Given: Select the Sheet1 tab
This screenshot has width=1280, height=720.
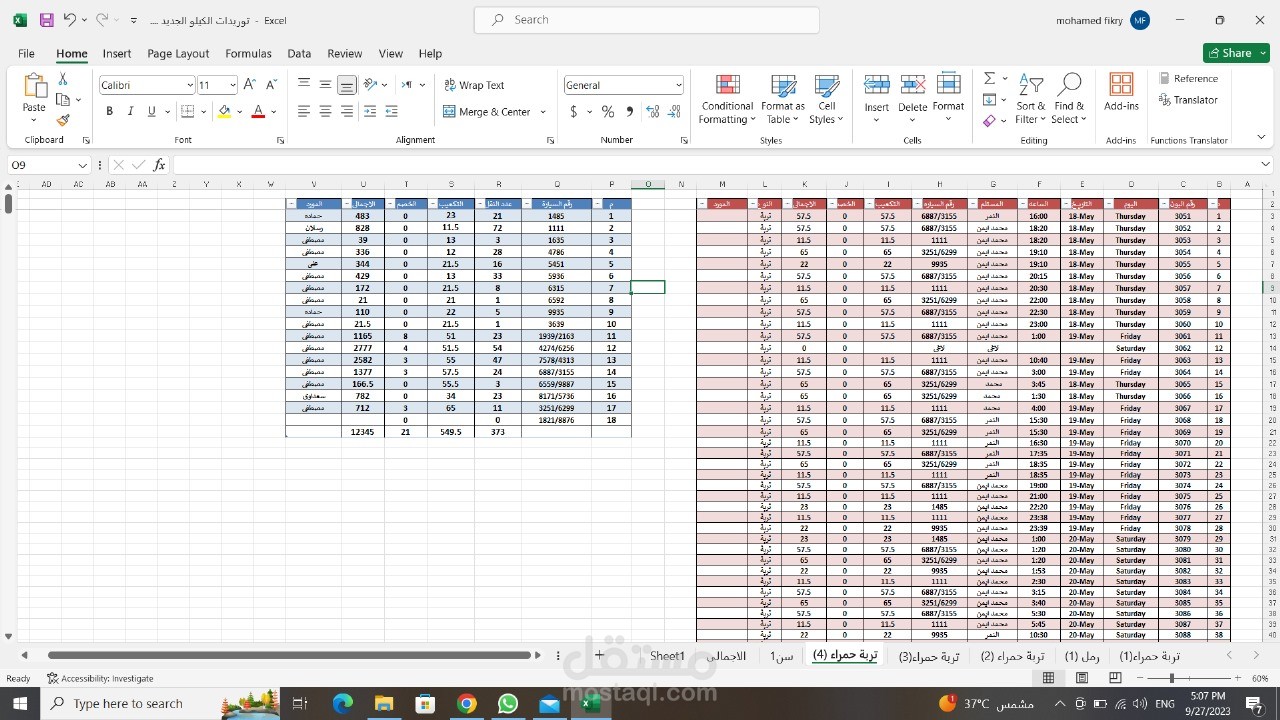Looking at the screenshot, I should pyautogui.click(x=668, y=656).
